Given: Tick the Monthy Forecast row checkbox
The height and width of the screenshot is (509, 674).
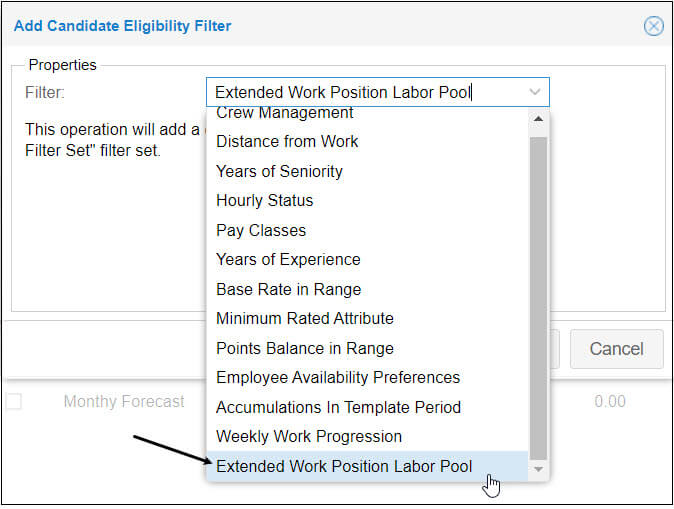Looking at the screenshot, I should point(14,402).
